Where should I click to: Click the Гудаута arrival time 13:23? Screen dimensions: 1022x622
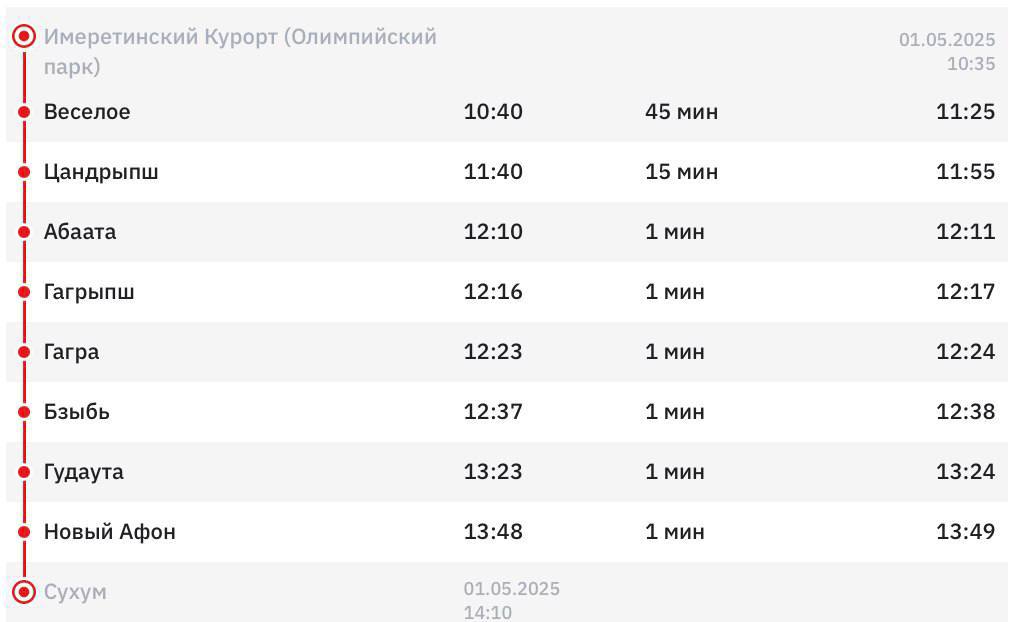point(493,471)
